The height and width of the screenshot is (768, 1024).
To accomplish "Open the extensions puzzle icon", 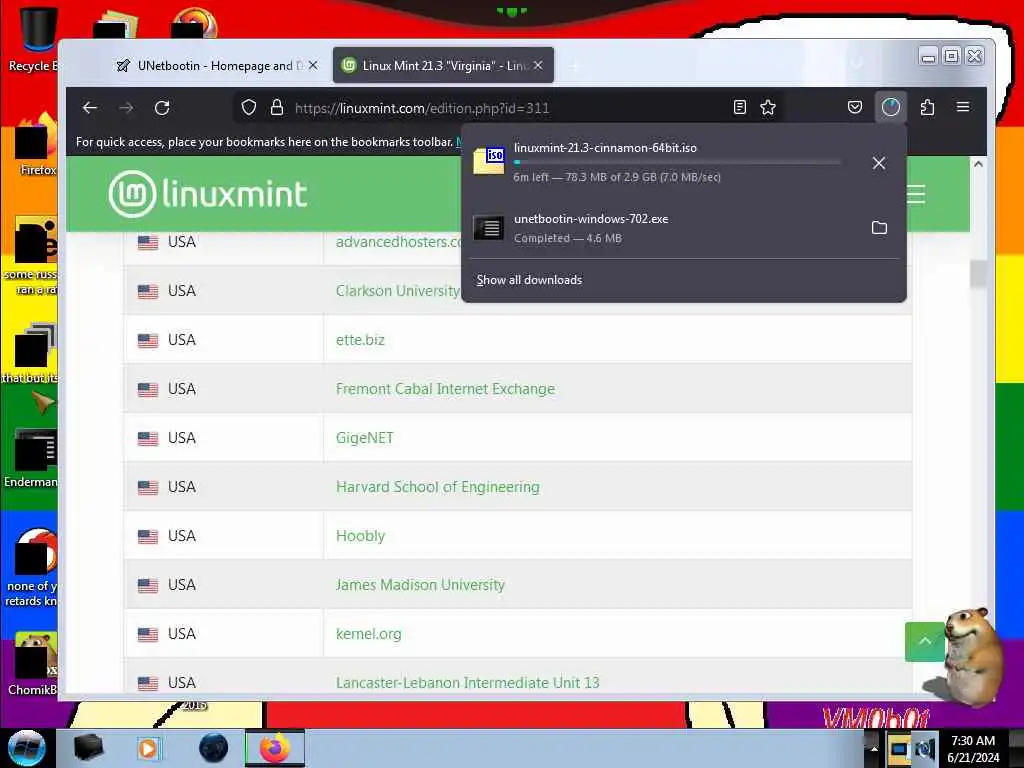I will [x=927, y=108].
